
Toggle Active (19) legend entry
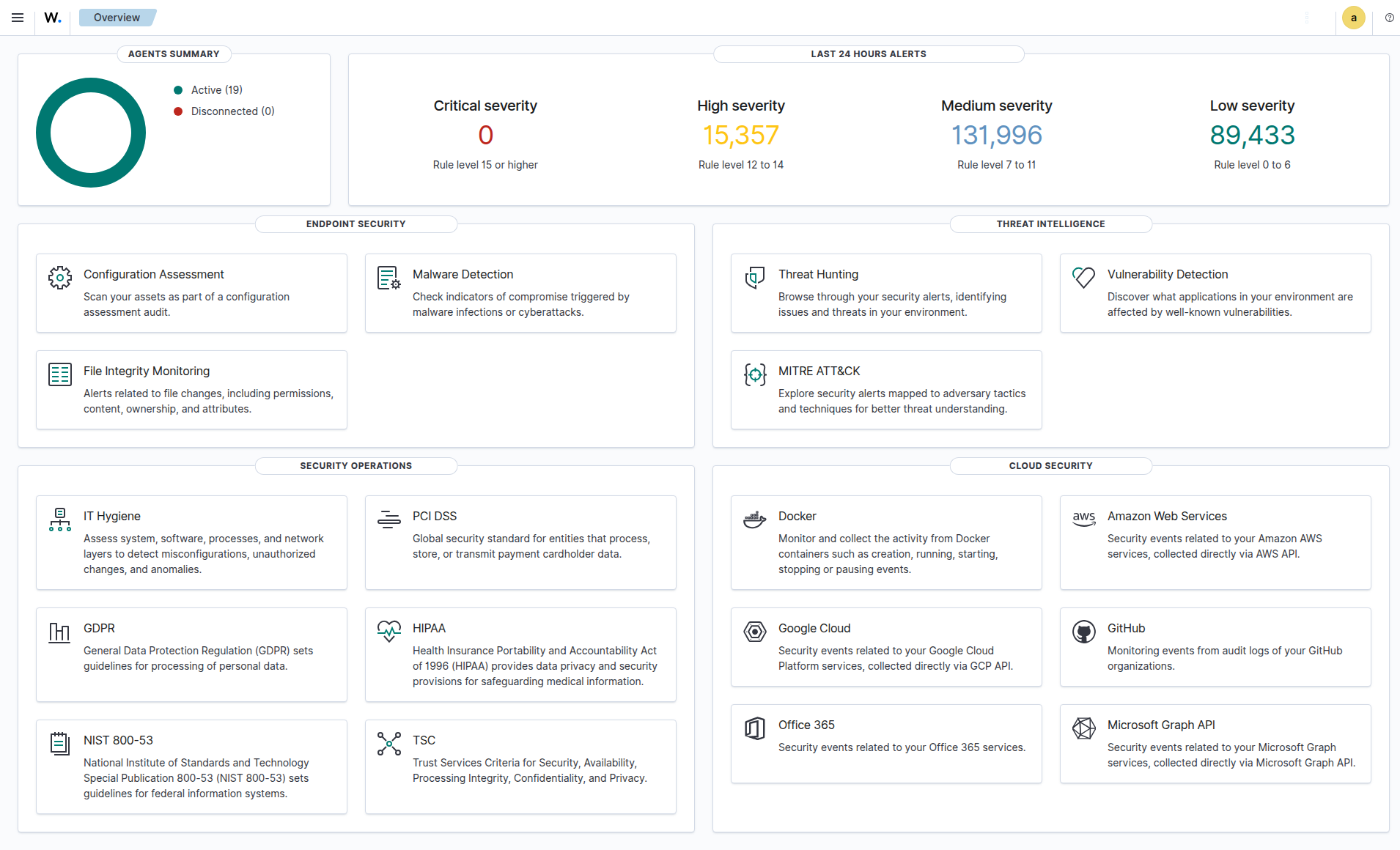click(216, 90)
